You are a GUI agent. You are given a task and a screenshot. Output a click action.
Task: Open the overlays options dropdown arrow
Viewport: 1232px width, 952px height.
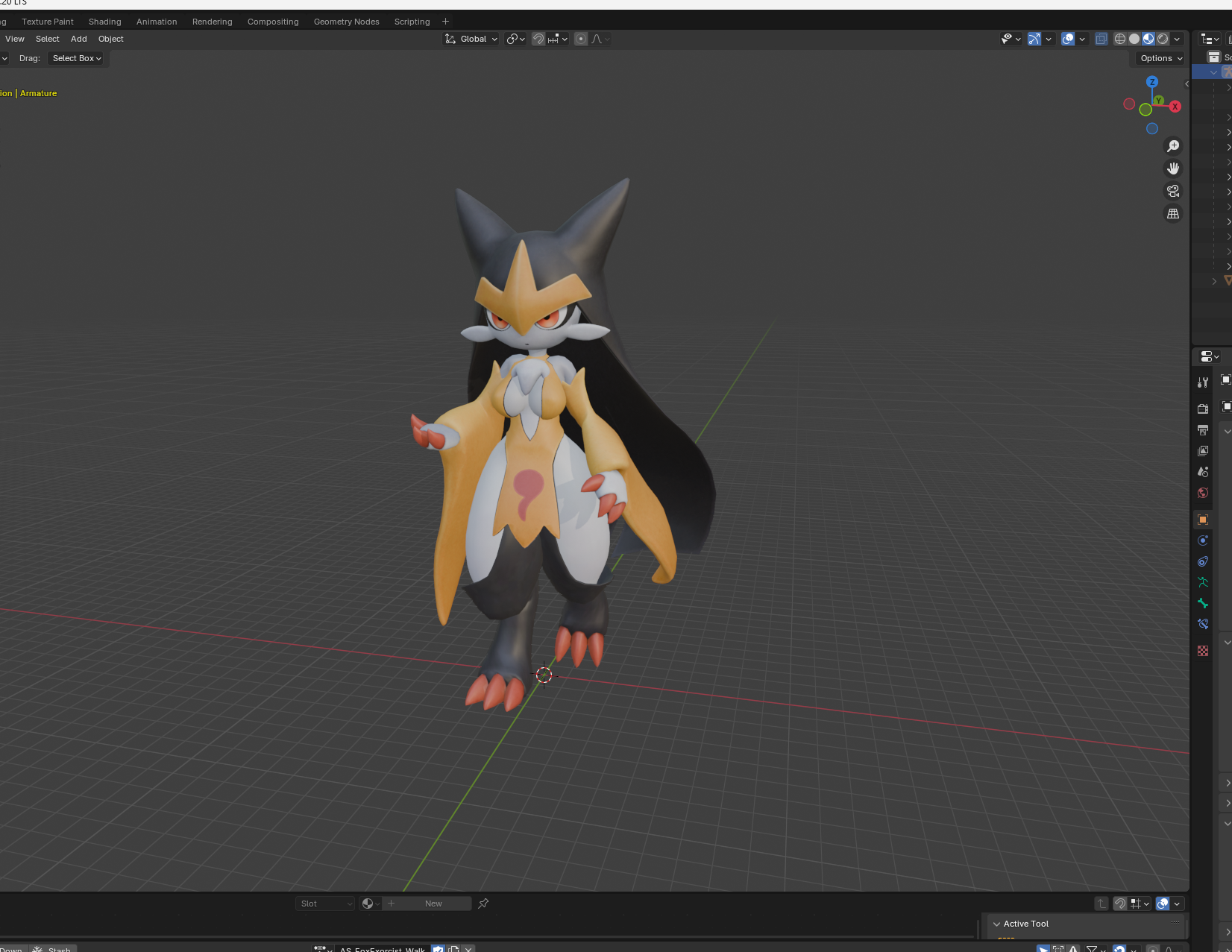point(1082,39)
